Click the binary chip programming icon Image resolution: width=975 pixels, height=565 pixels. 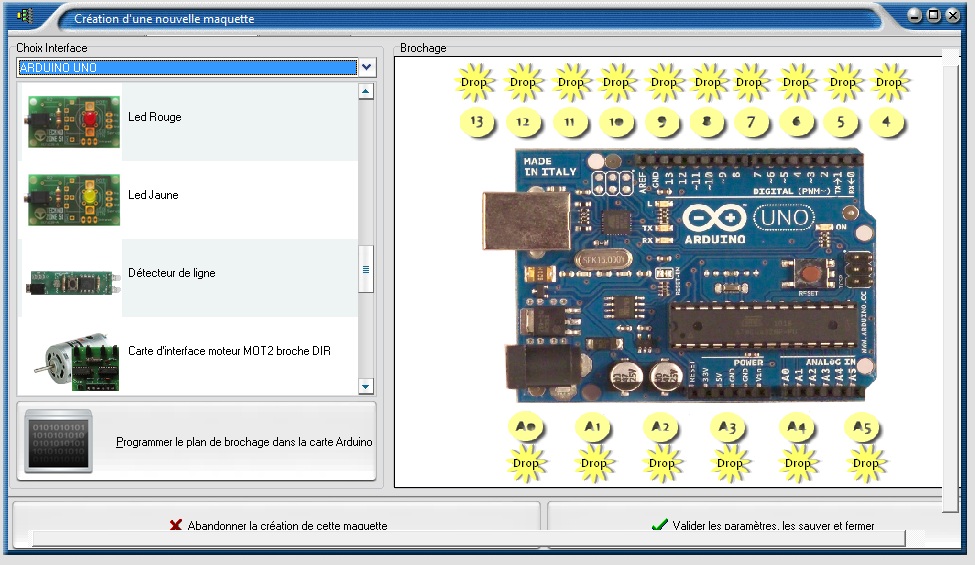(x=58, y=441)
